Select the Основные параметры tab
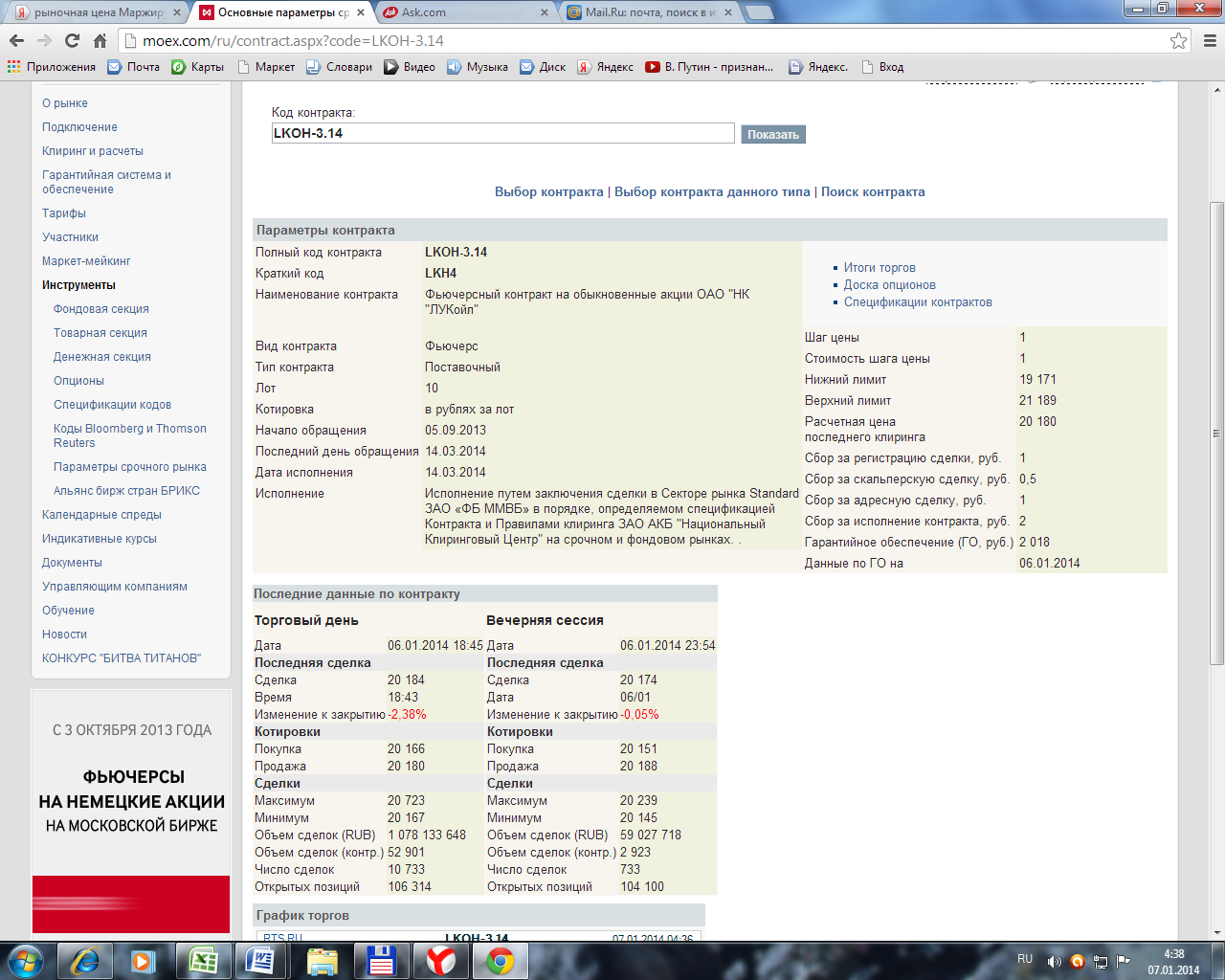This screenshot has width=1225, height=980. pos(279,12)
